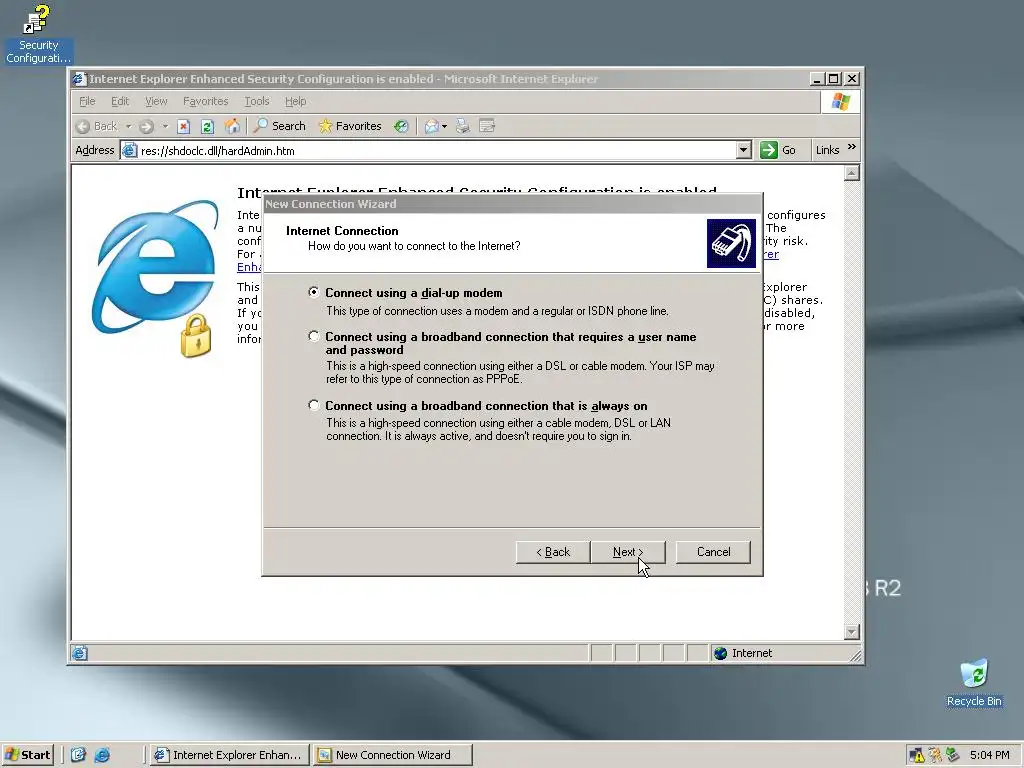Click Show Desktop quick launch icon
The width and height of the screenshot is (1024, 768).
78,755
